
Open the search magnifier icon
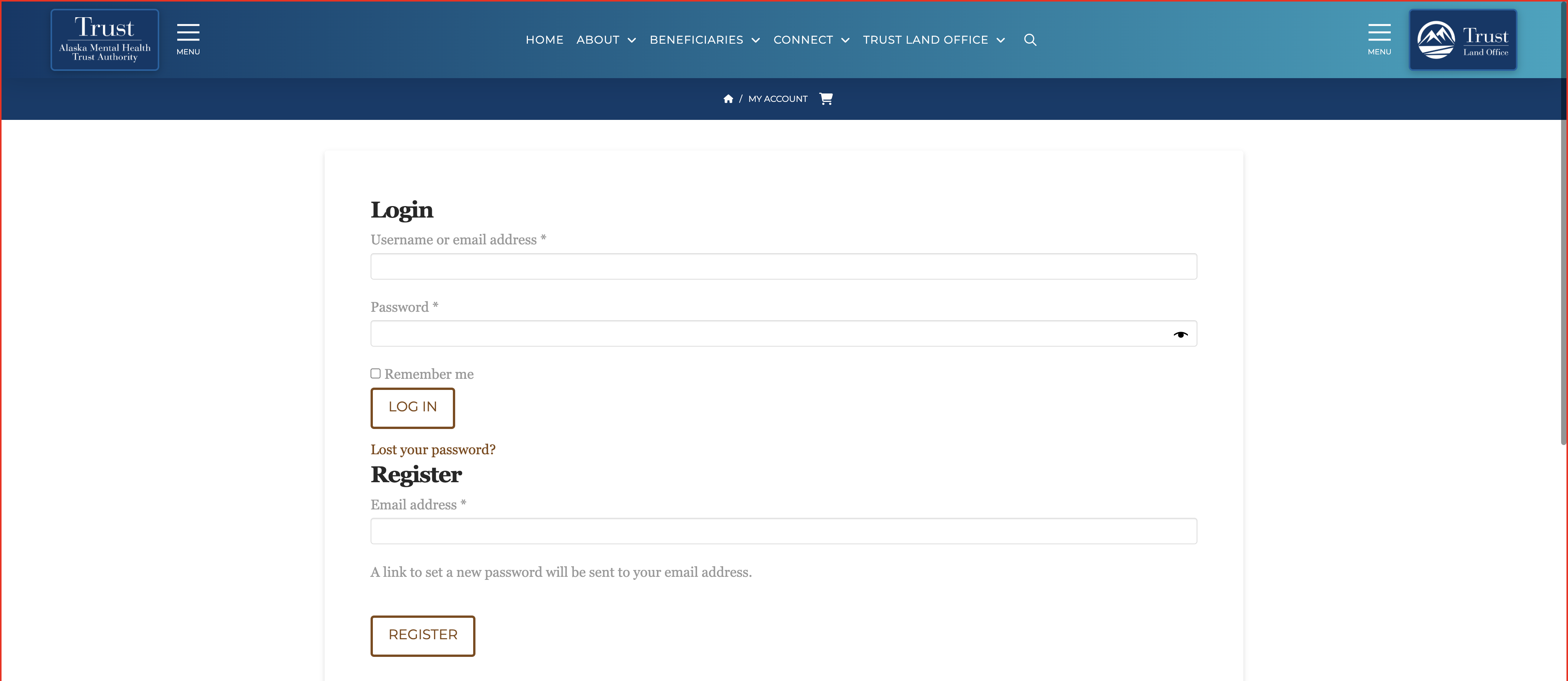(x=1030, y=39)
